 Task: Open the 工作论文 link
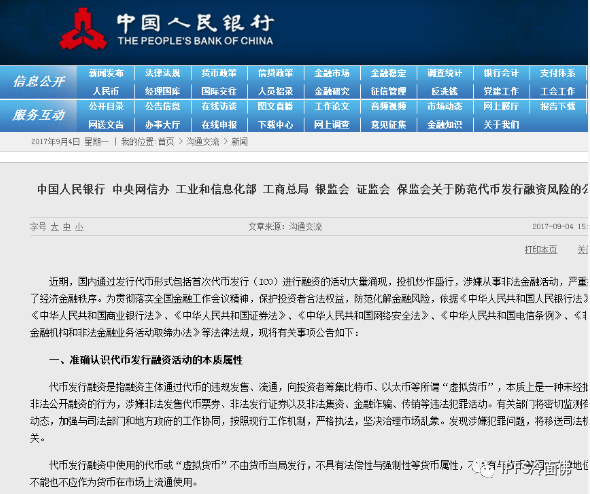coord(332,106)
